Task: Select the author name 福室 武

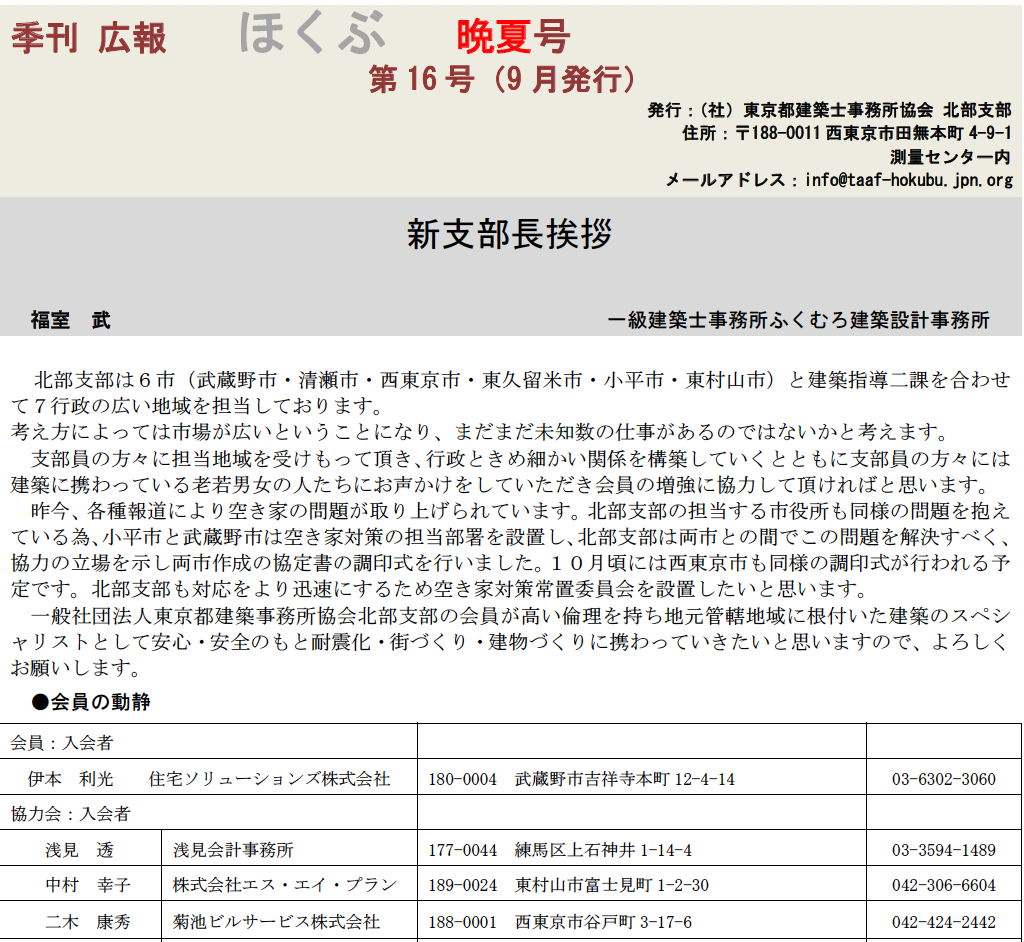Action: coord(71,320)
